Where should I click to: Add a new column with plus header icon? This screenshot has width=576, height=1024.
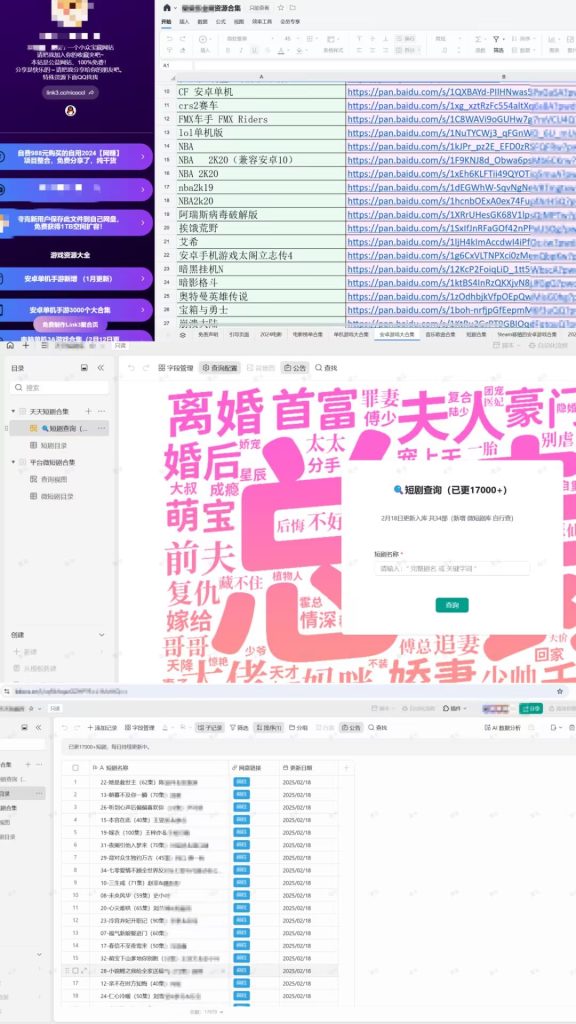pyautogui.click(x=347, y=768)
